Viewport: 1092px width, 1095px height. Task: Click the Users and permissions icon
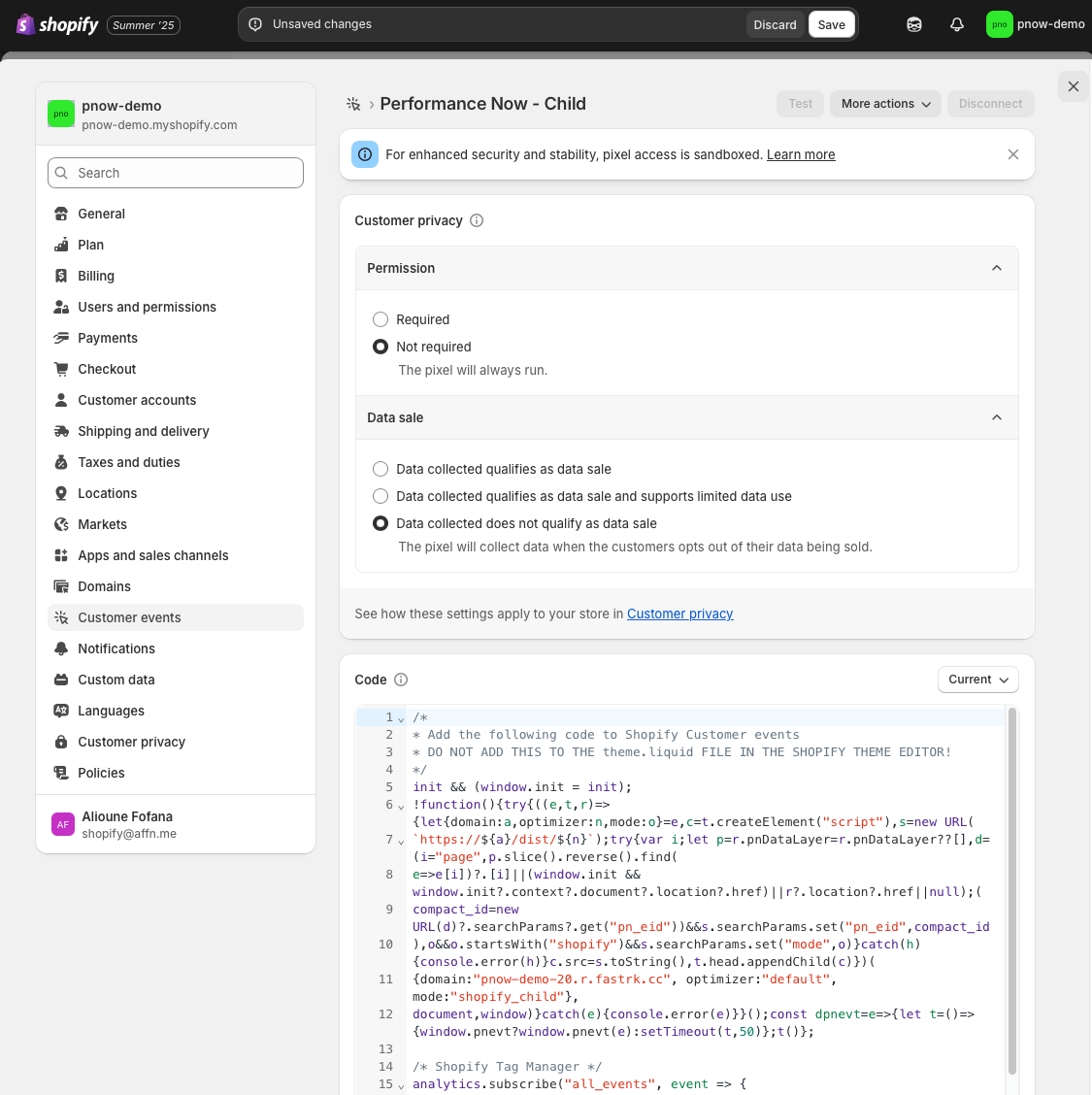click(61, 308)
